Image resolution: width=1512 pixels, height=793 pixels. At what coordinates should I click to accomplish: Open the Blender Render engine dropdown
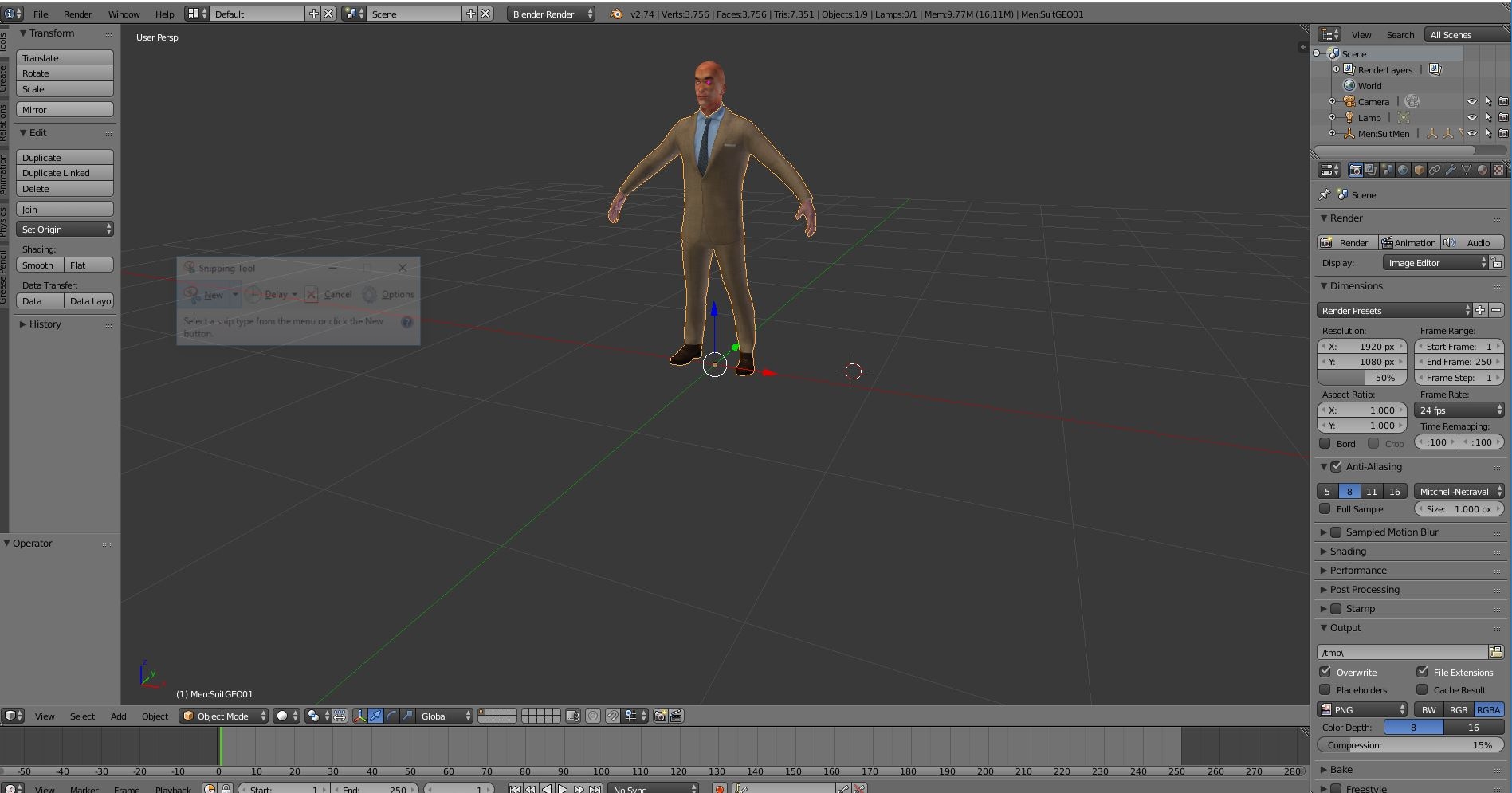point(550,14)
